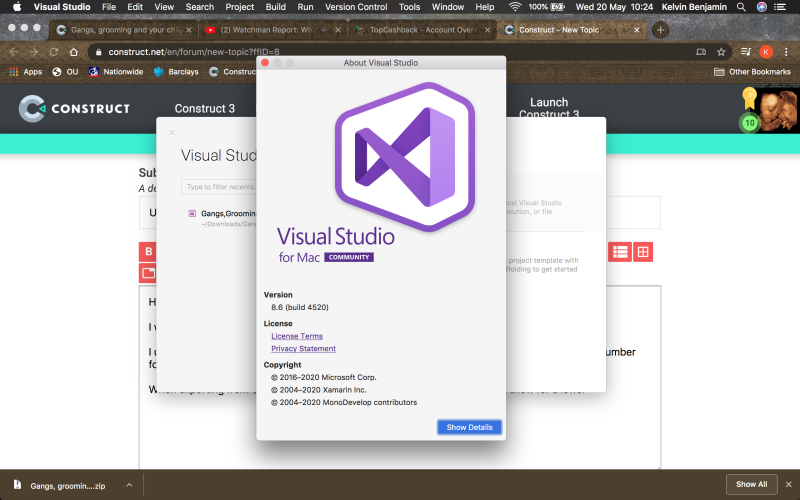
Task: Open the Other Bookmarks folder
Action: (753, 72)
